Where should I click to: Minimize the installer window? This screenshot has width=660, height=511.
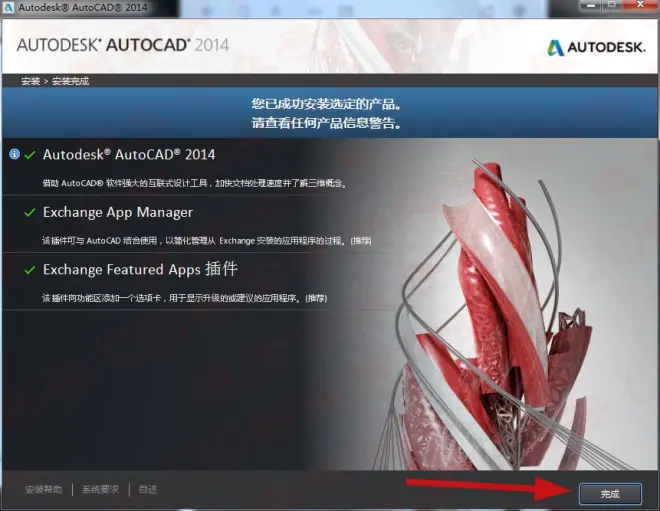pos(591,5)
